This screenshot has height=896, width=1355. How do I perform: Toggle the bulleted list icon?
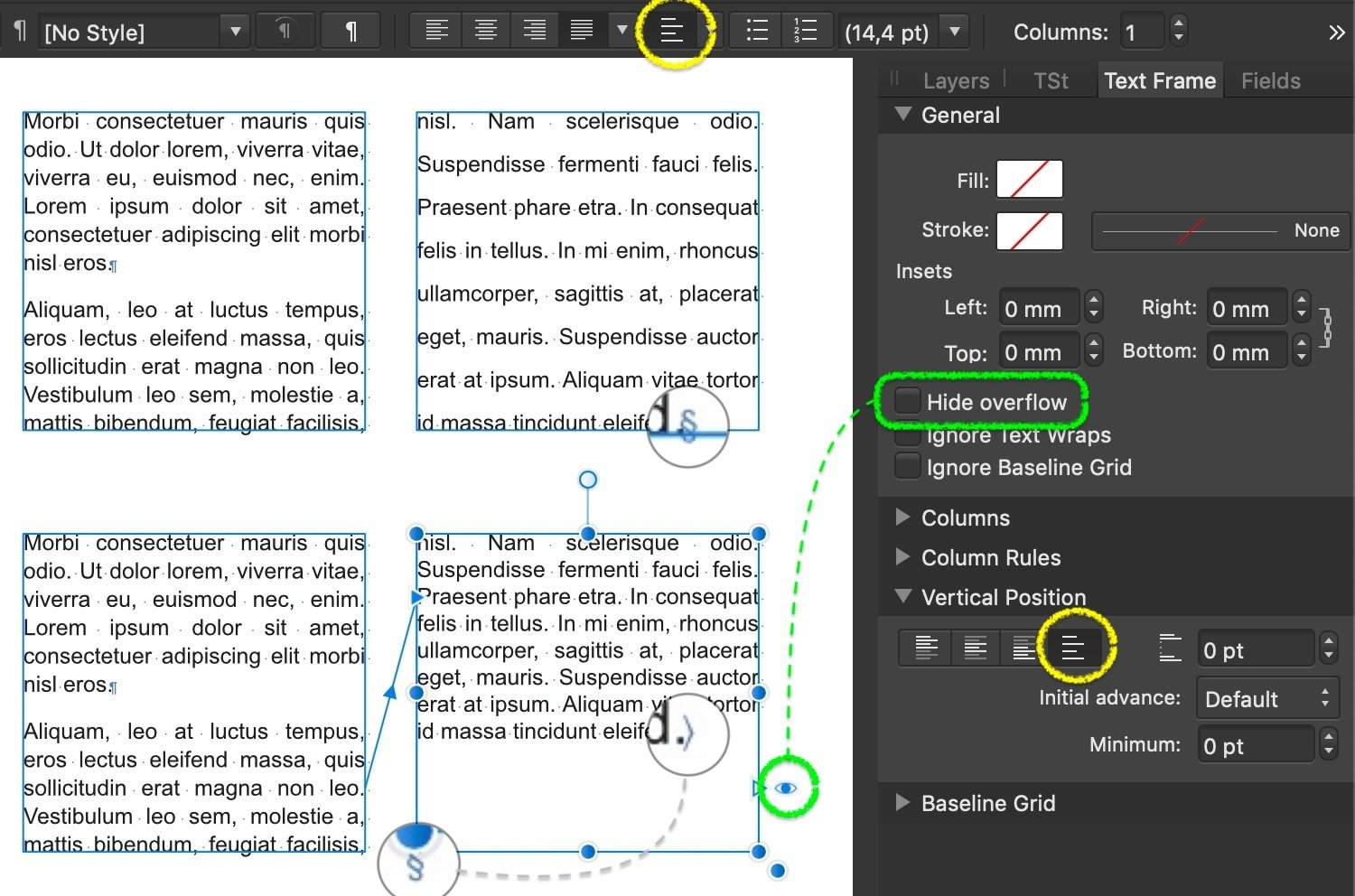tap(757, 31)
